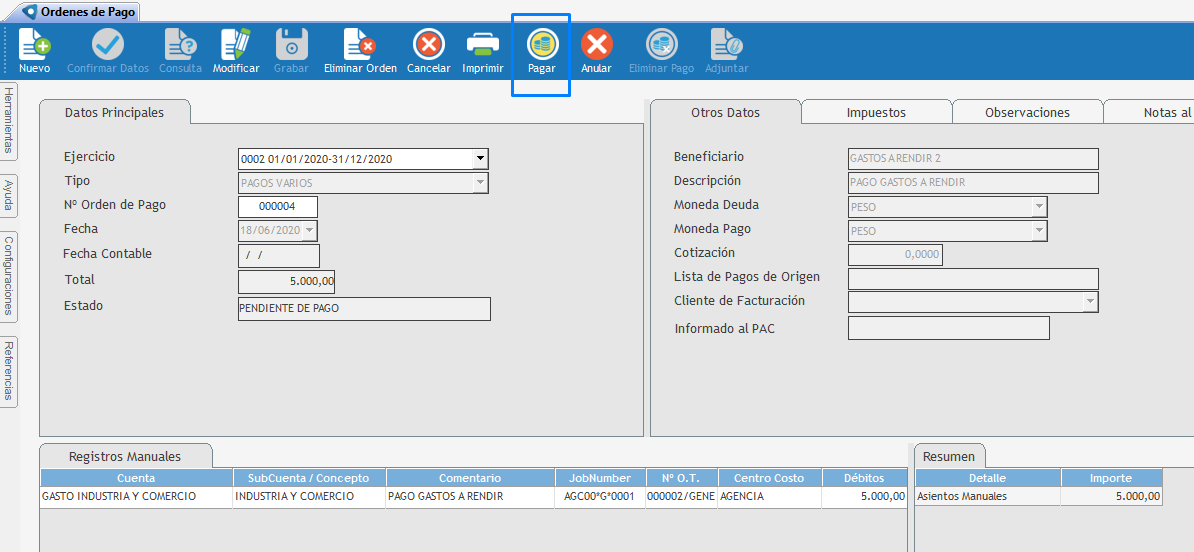The height and width of the screenshot is (552, 1194).
Task: Click the Pagar payment icon
Action: 541,46
